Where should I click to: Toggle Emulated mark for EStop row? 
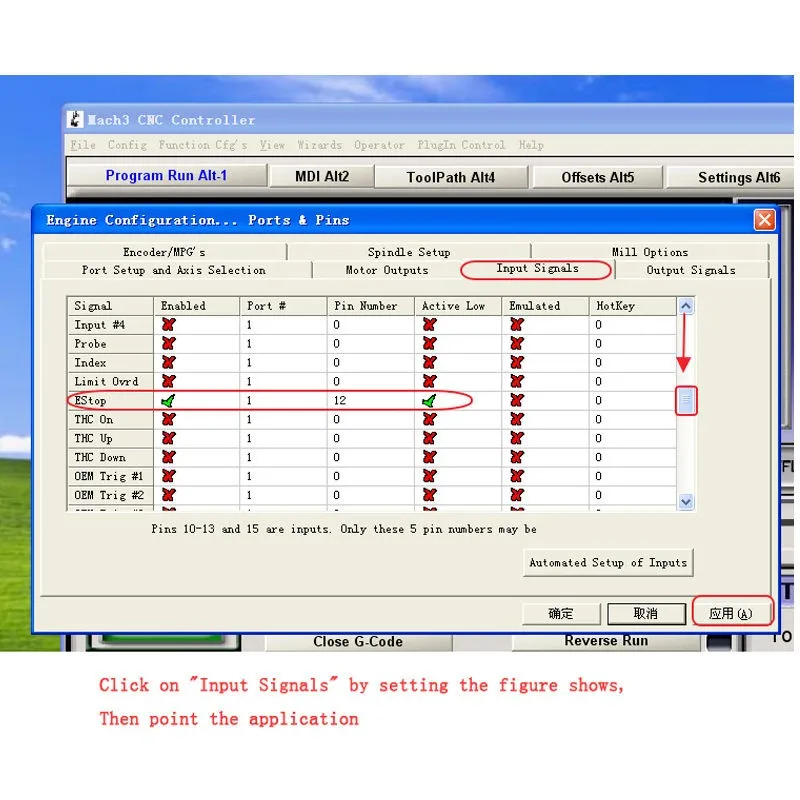[x=517, y=401]
